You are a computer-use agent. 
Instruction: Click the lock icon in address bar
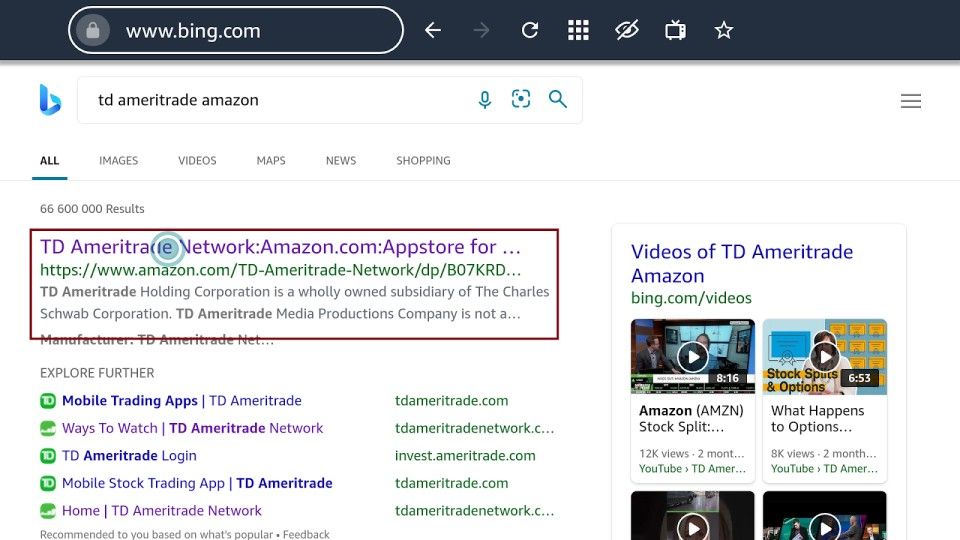click(92, 30)
